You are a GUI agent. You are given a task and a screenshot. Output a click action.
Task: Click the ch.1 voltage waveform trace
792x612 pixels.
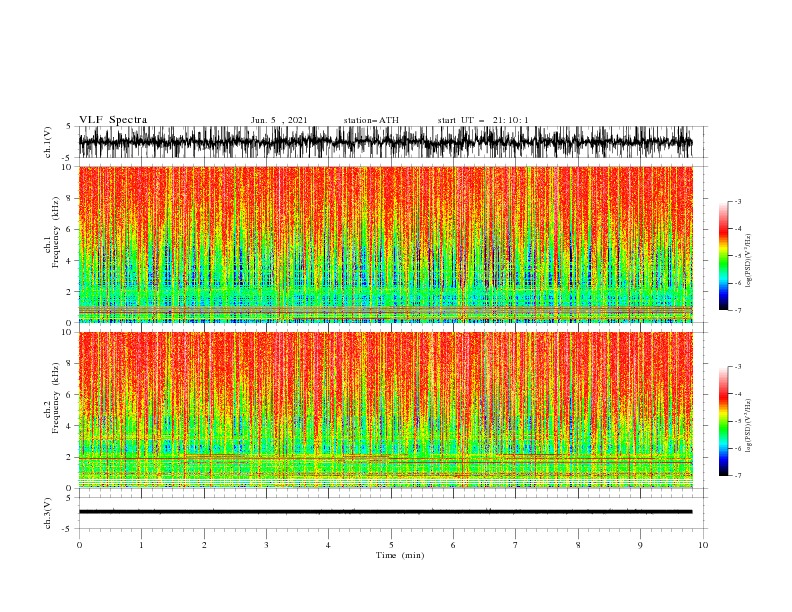[385, 142]
